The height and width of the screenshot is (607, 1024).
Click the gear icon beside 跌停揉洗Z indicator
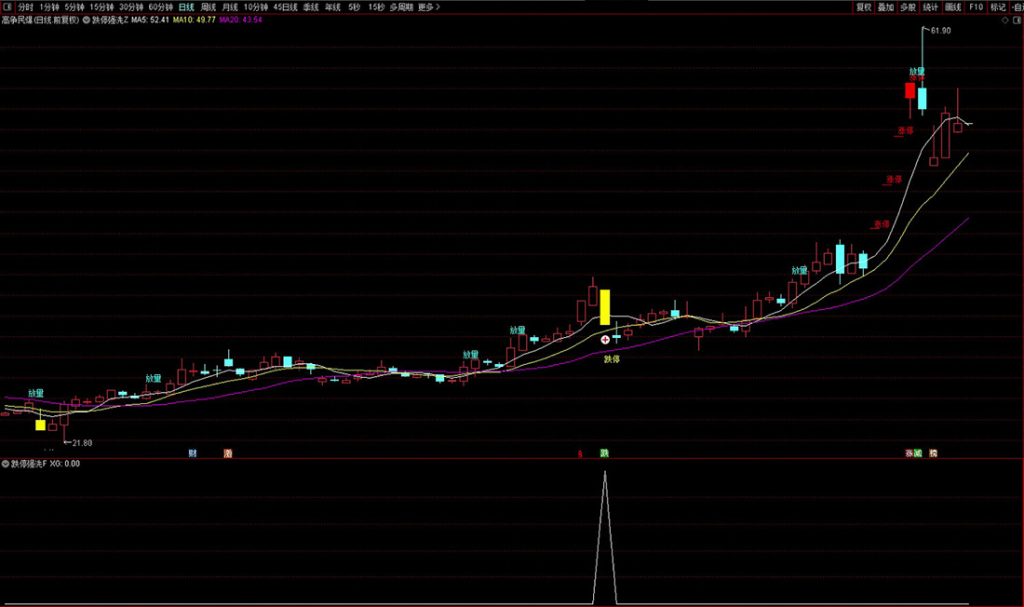tap(86, 19)
